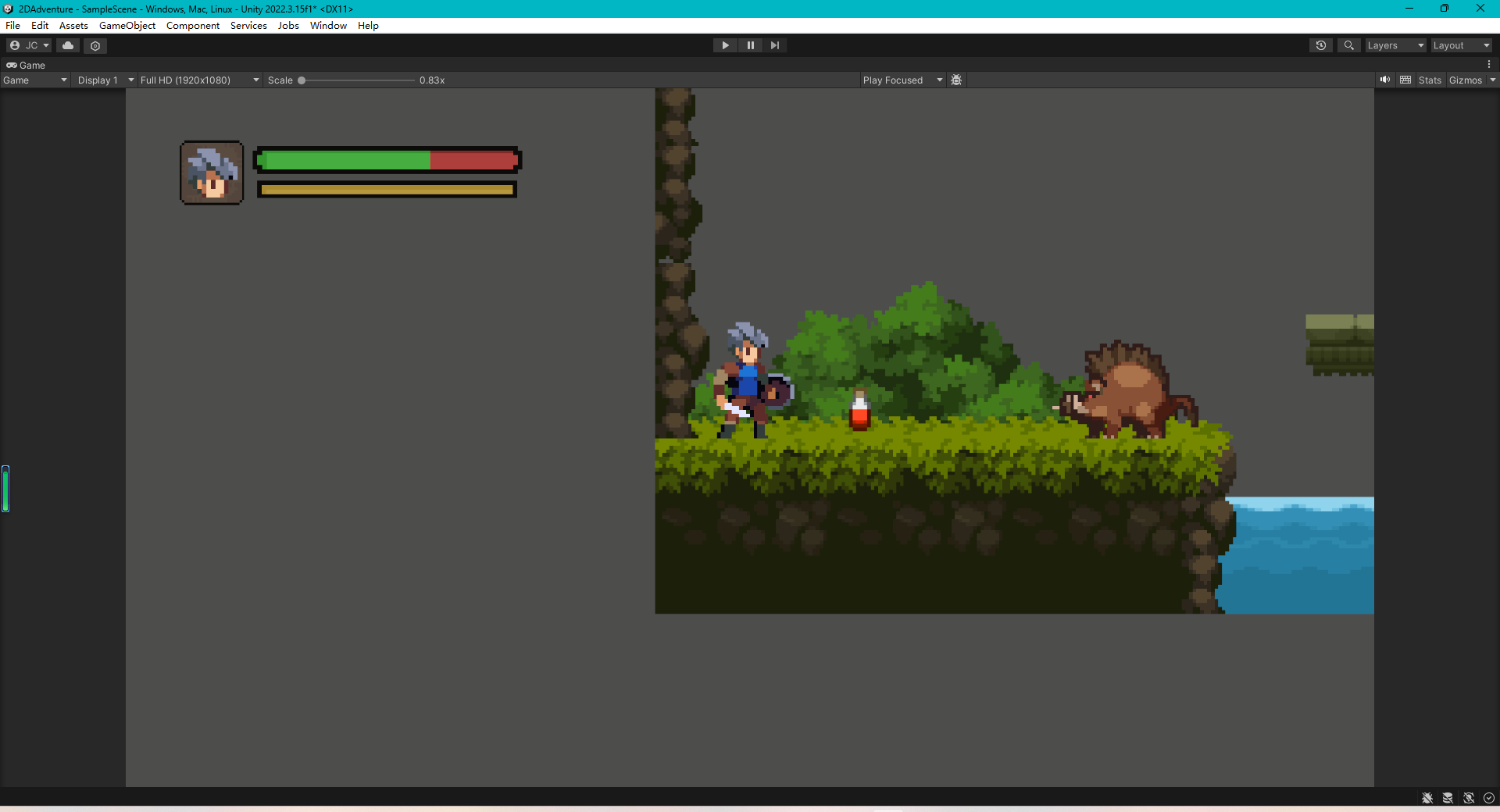
Task: Click the red potion in the game
Action: tap(859, 409)
